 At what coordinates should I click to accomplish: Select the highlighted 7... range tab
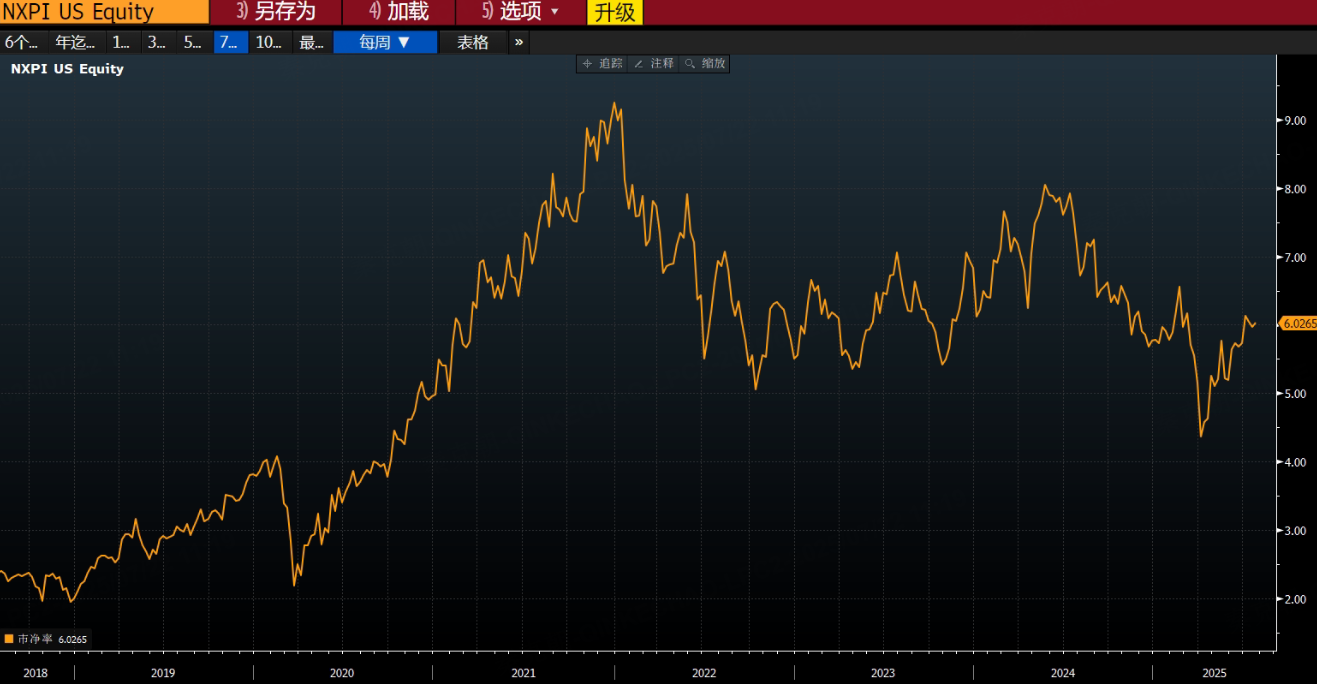[x=230, y=42]
